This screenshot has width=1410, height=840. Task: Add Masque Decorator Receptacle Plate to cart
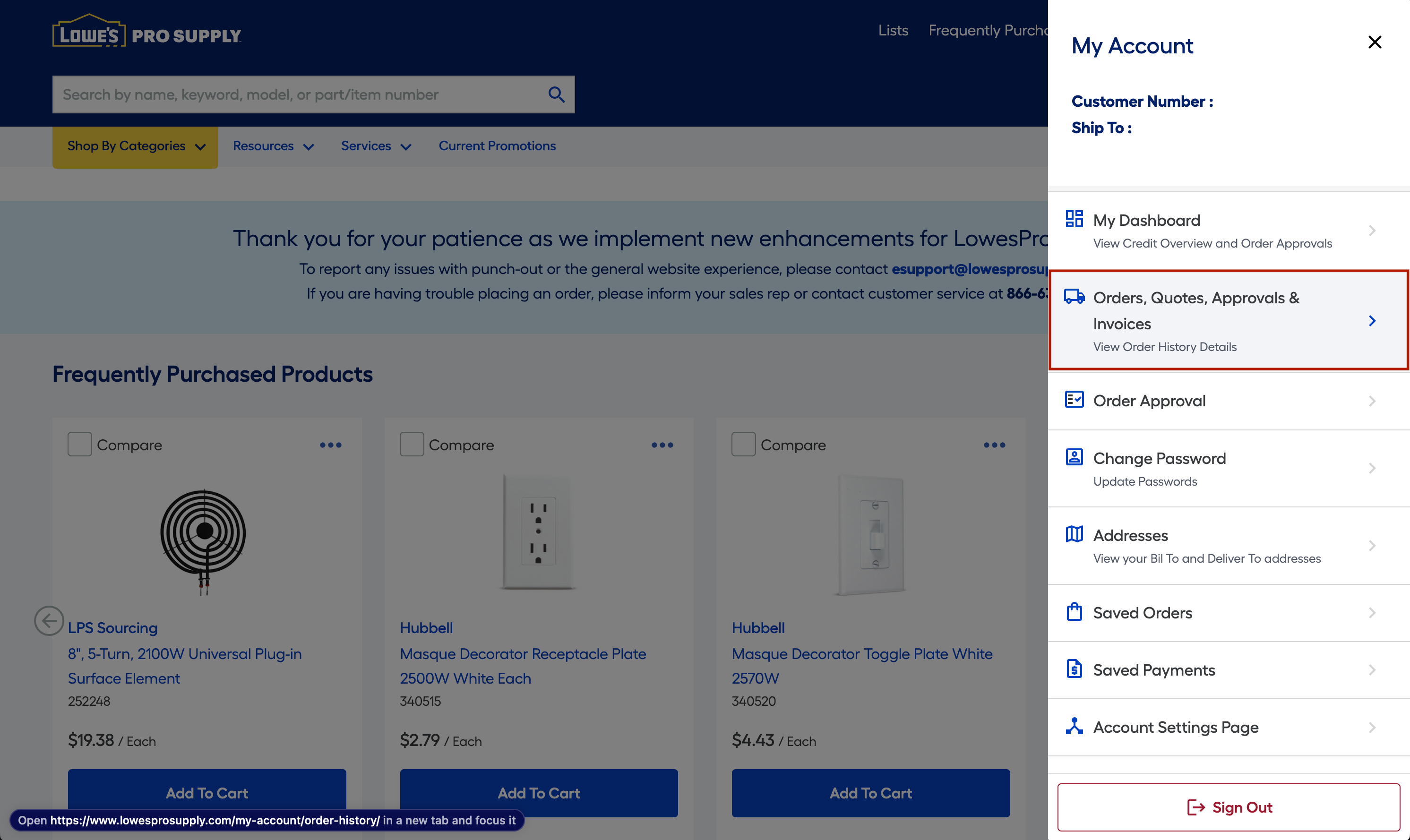click(x=539, y=793)
